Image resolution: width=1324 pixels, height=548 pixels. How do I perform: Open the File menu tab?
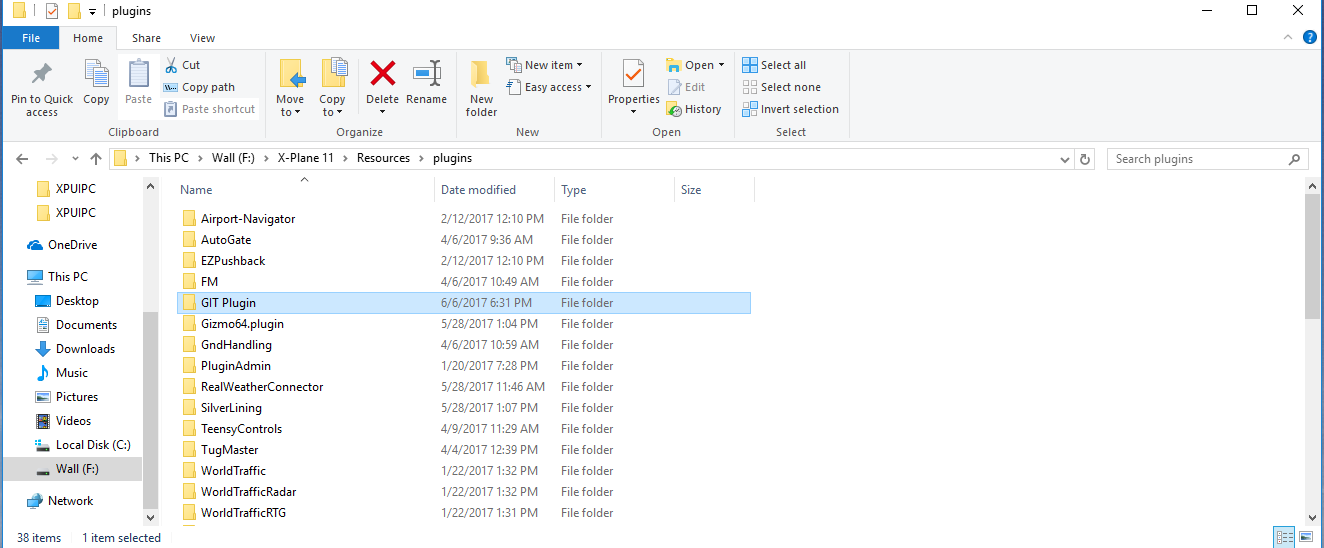point(30,38)
